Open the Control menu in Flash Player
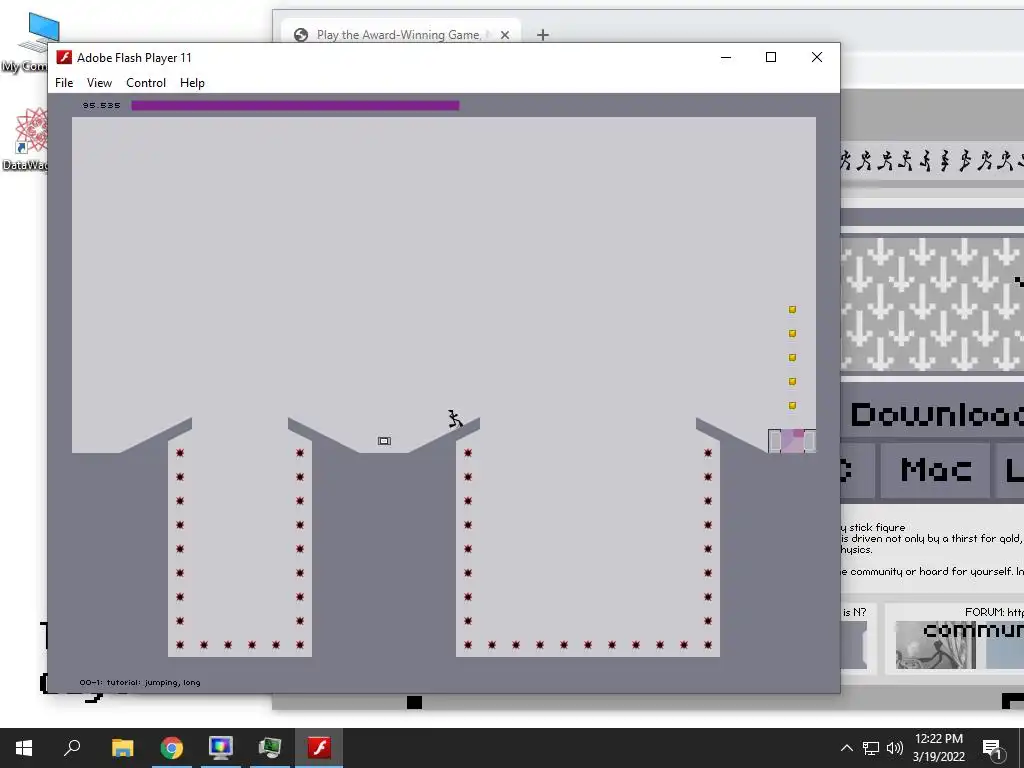This screenshot has height=768, width=1024. (x=146, y=83)
